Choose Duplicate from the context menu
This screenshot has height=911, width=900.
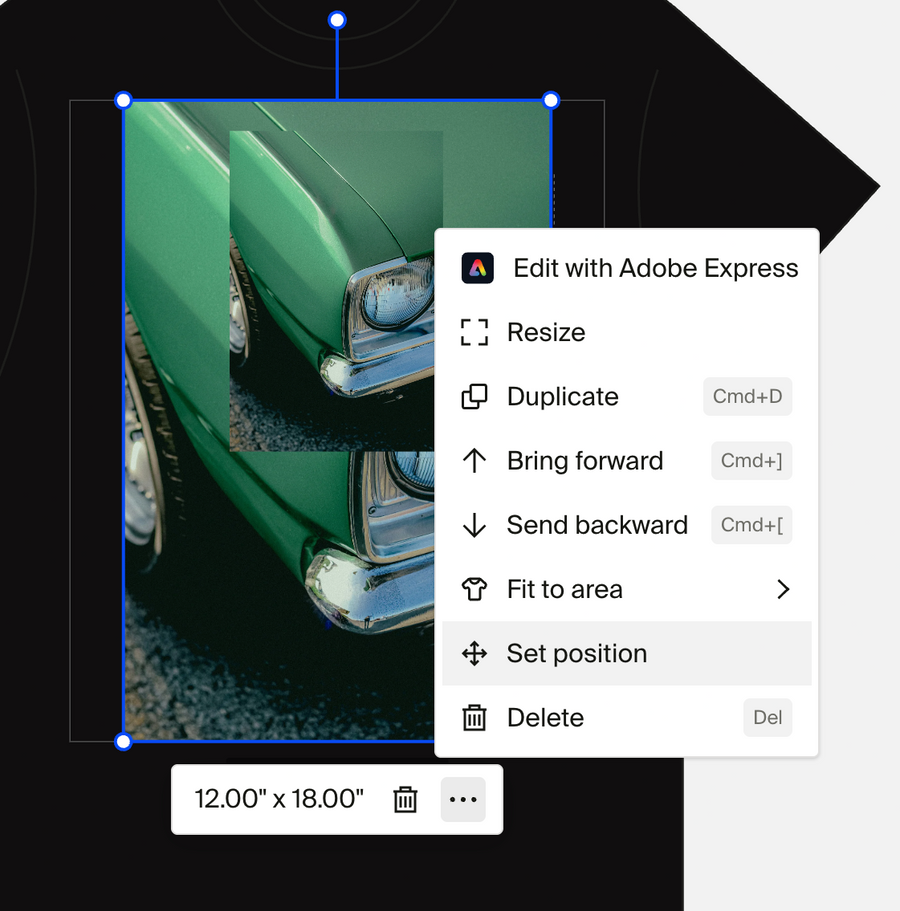click(562, 396)
